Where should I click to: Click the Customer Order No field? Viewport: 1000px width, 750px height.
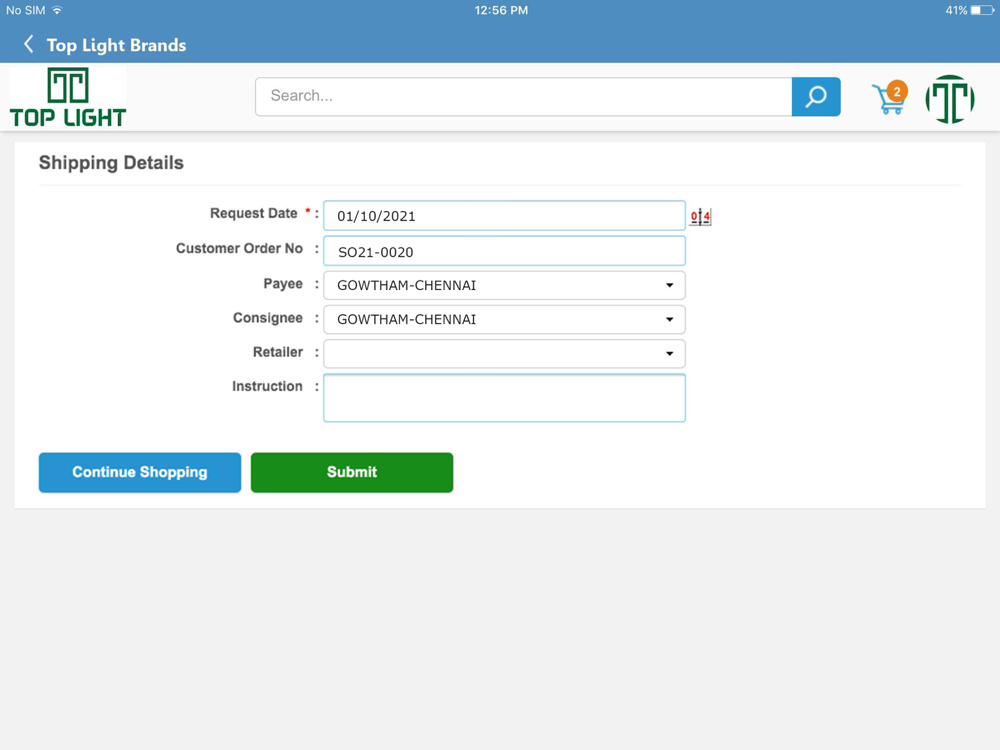(504, 251)
